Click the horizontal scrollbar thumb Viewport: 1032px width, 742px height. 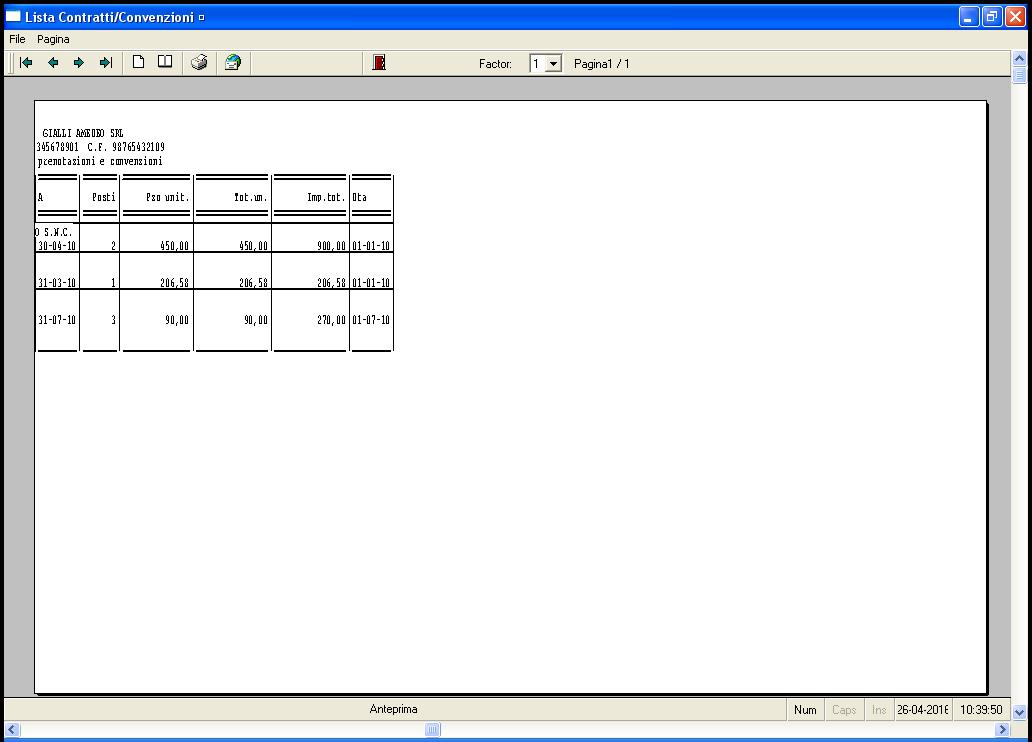[x=432, y=729]
